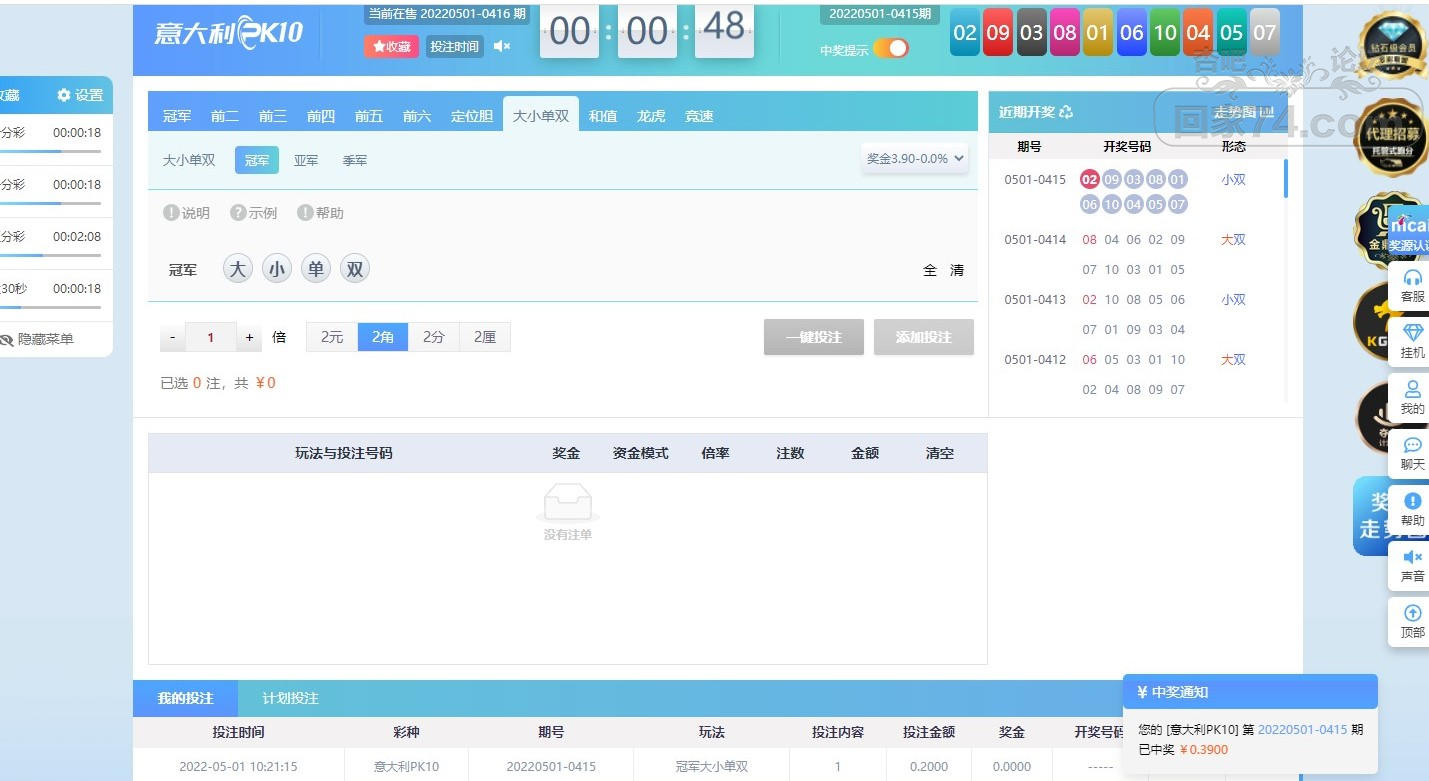
Task: Click orange ball 04 in header results
Action: pos(1198,32)
